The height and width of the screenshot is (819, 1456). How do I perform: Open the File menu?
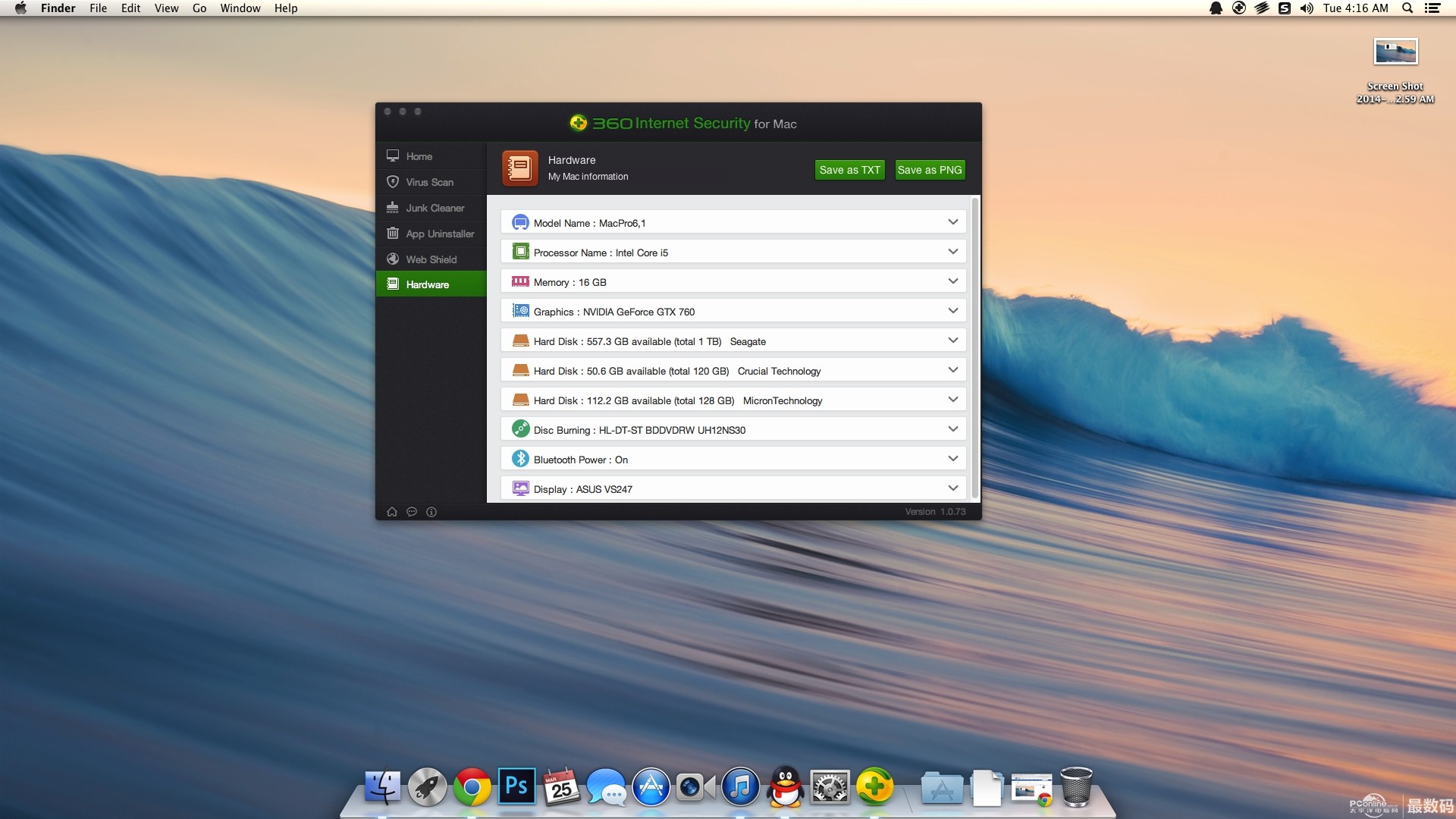99,8
